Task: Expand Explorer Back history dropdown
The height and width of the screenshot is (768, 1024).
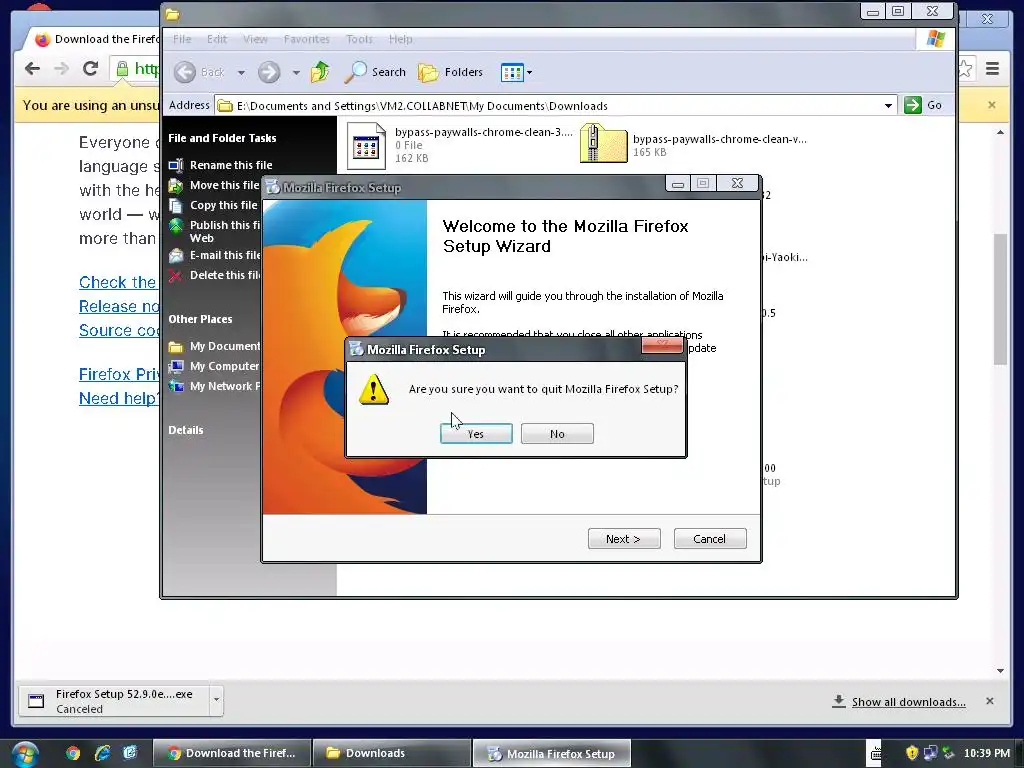Action: [x=241, y=72]
